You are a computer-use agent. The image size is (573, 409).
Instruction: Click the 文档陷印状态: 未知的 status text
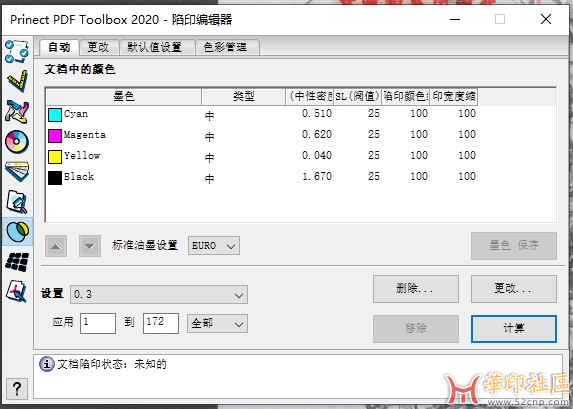tap(112, 364)
